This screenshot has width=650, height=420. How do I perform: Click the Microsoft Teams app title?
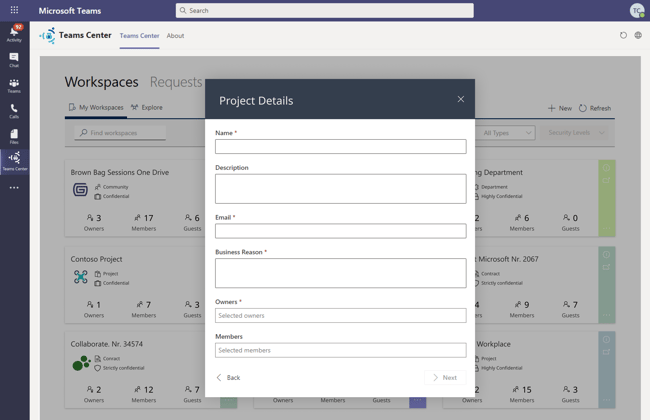(x=70, y=11)
